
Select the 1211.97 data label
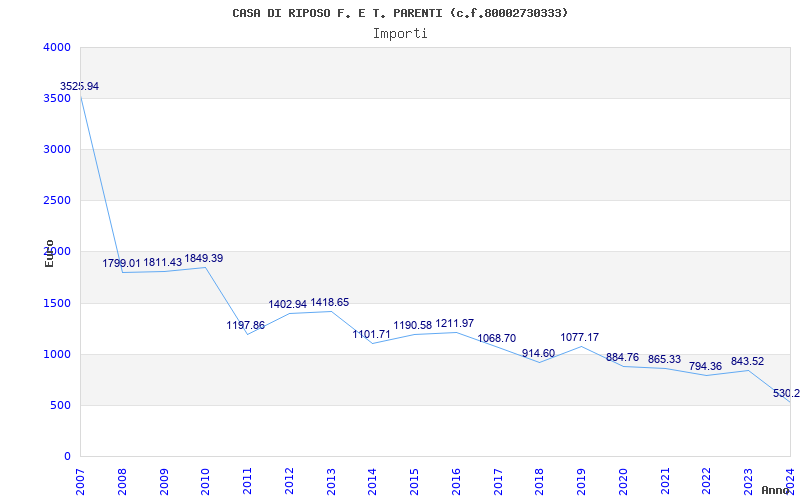coord(455,323)
